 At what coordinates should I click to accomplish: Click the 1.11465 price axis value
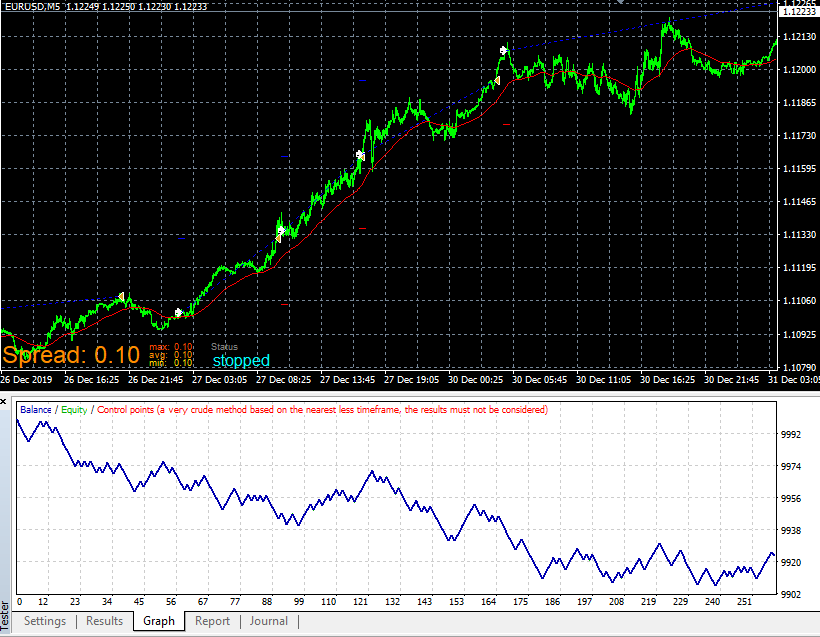(799, 202)
